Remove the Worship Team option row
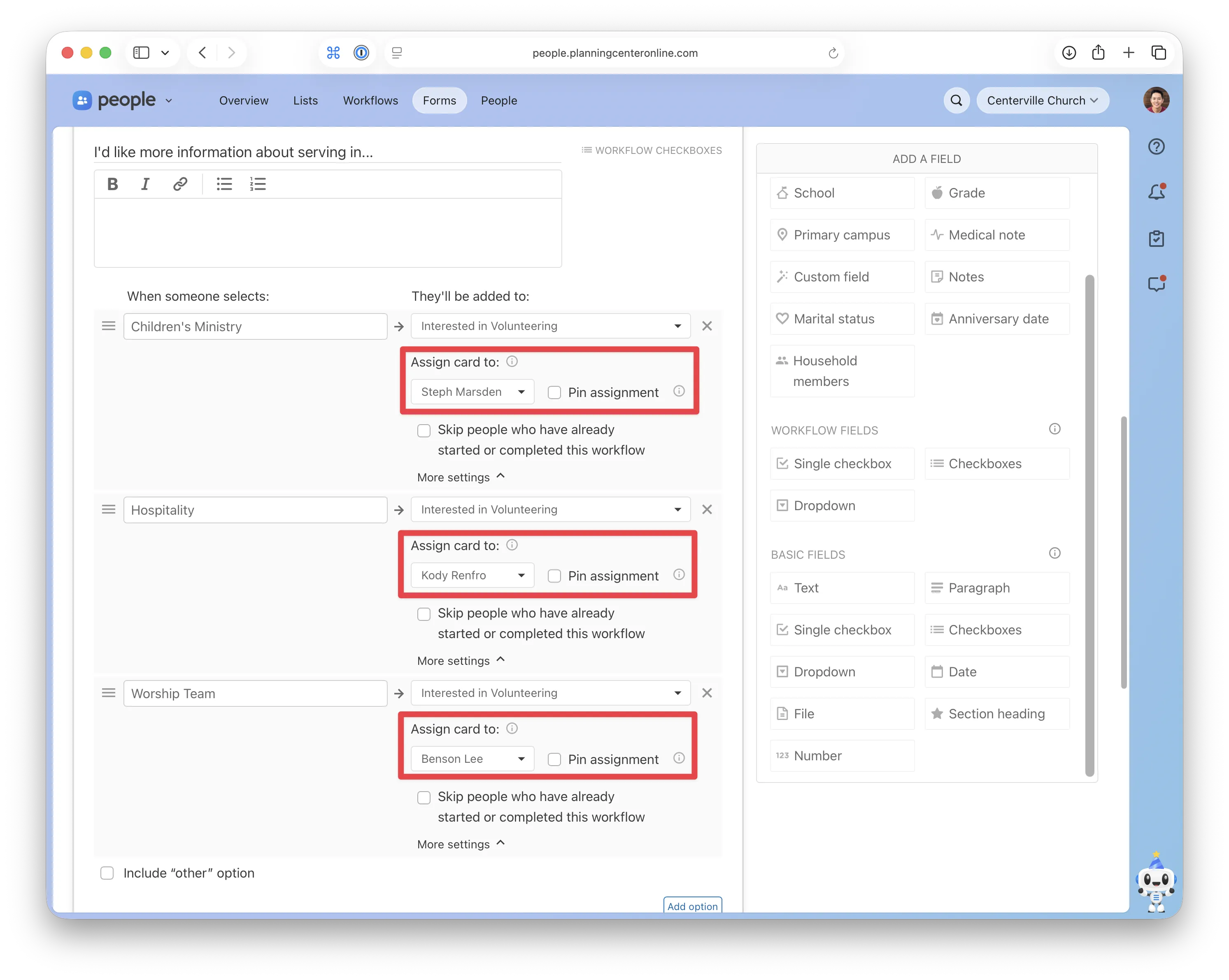 click(x=707, y=693)
